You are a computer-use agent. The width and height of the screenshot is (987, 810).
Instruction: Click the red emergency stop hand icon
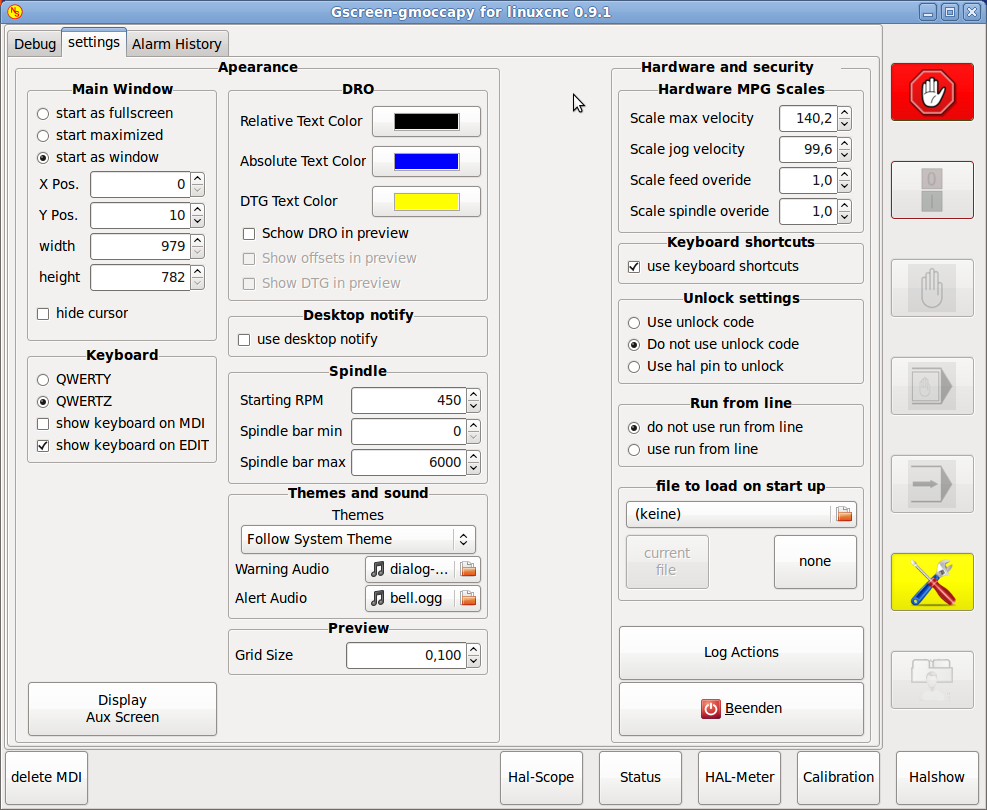(932, 92)
